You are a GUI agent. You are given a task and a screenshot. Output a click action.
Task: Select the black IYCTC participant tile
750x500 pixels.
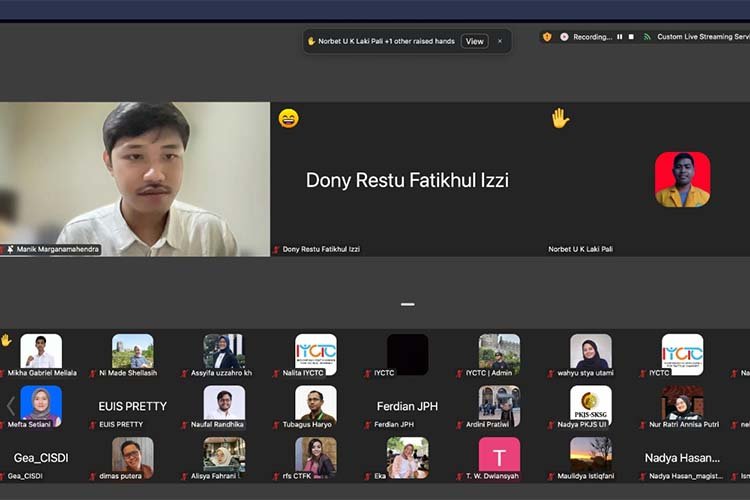(x=408, y=354)
